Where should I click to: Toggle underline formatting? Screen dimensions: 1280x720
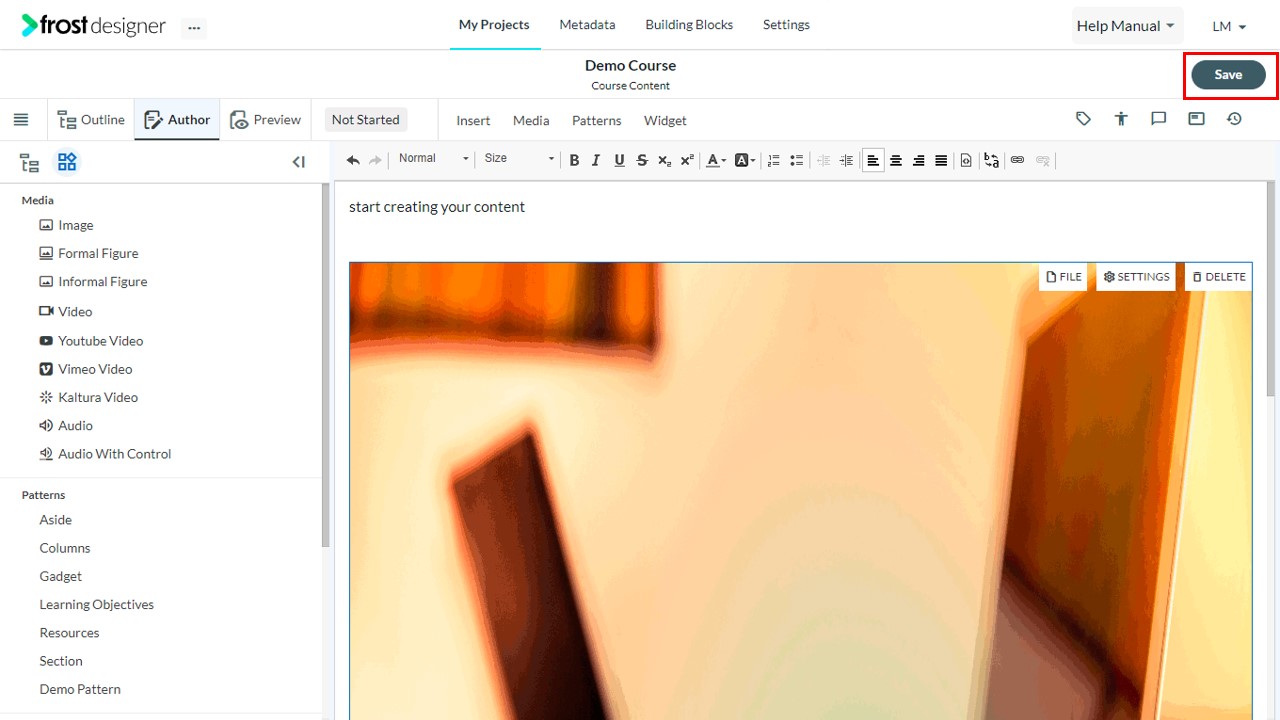[x=619, y=160]
